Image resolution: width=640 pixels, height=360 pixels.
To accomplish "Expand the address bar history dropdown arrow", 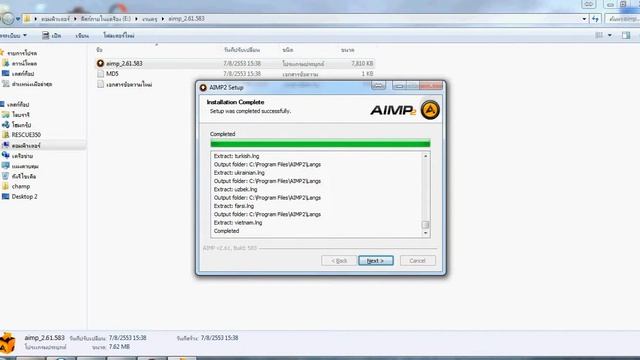I will pyautogui.click(x=584, y=19).
